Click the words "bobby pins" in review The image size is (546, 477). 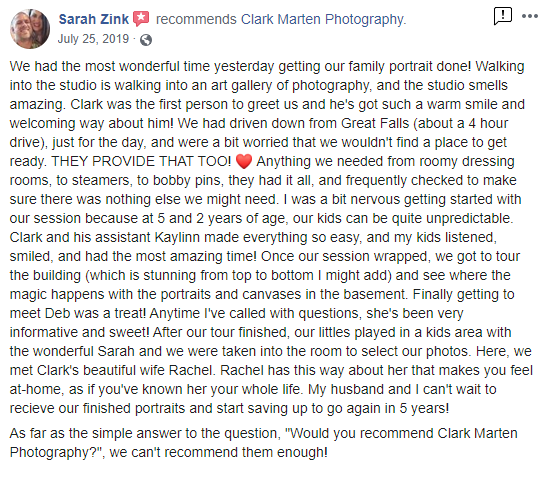tap(187, 180)
